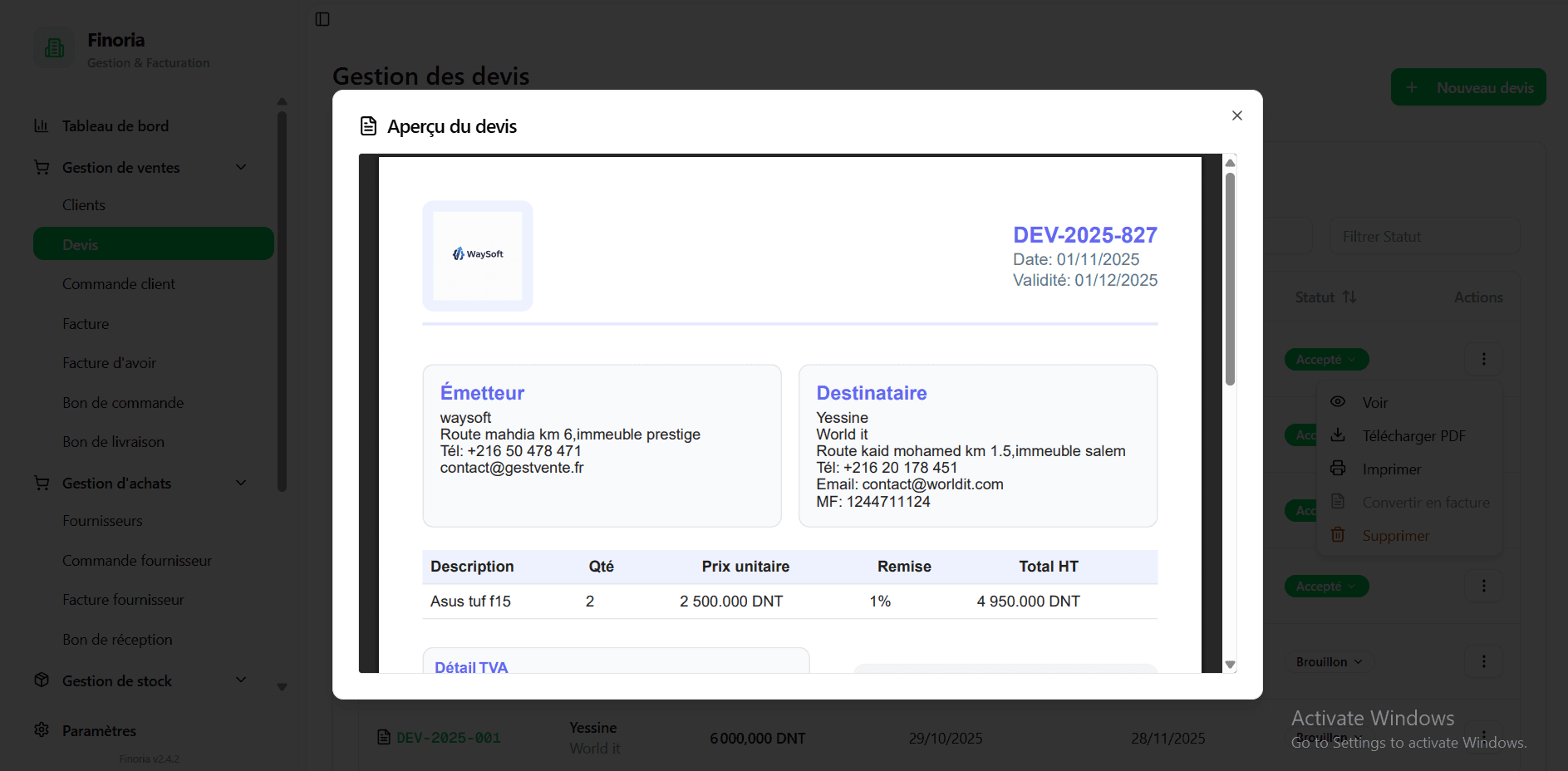Image resolution: width=1568 pixels, height=771 pixels.
Task: Click the Statut column sort arrows
Action: [x=1349, y=297]
